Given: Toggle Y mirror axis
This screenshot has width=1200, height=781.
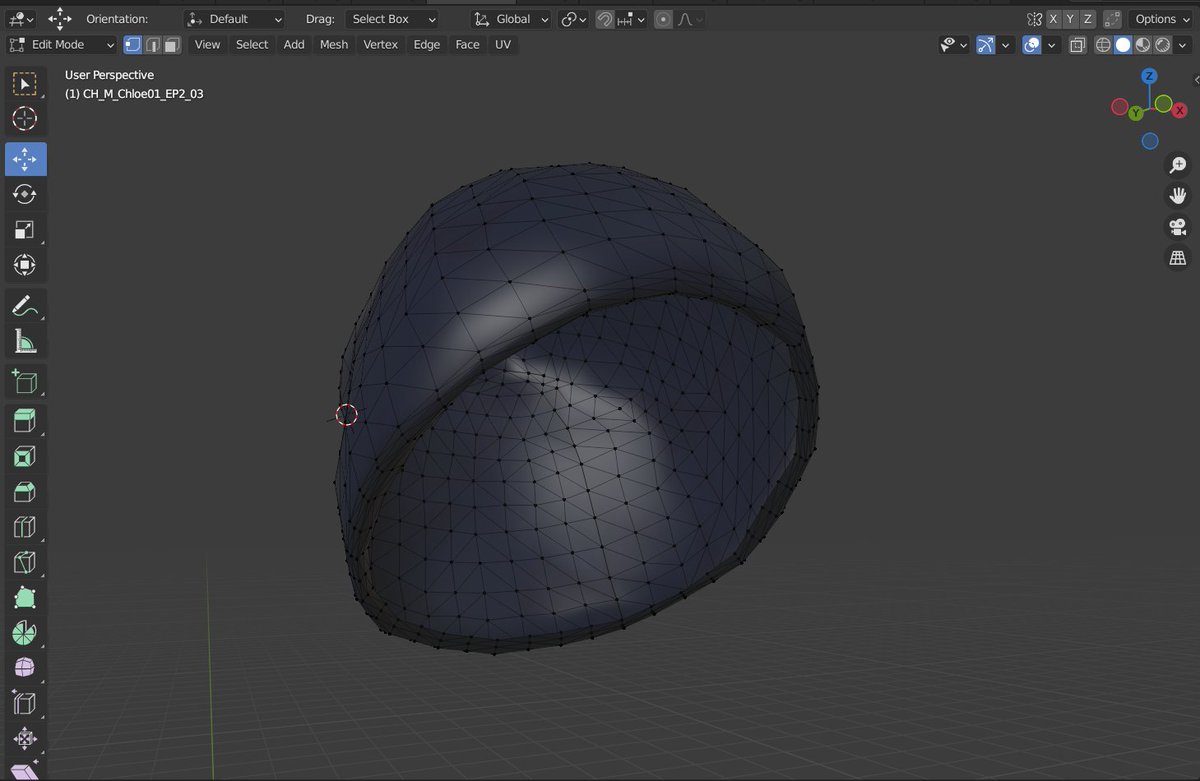Looking at the screenshot, I should [x=1070, y=19].
